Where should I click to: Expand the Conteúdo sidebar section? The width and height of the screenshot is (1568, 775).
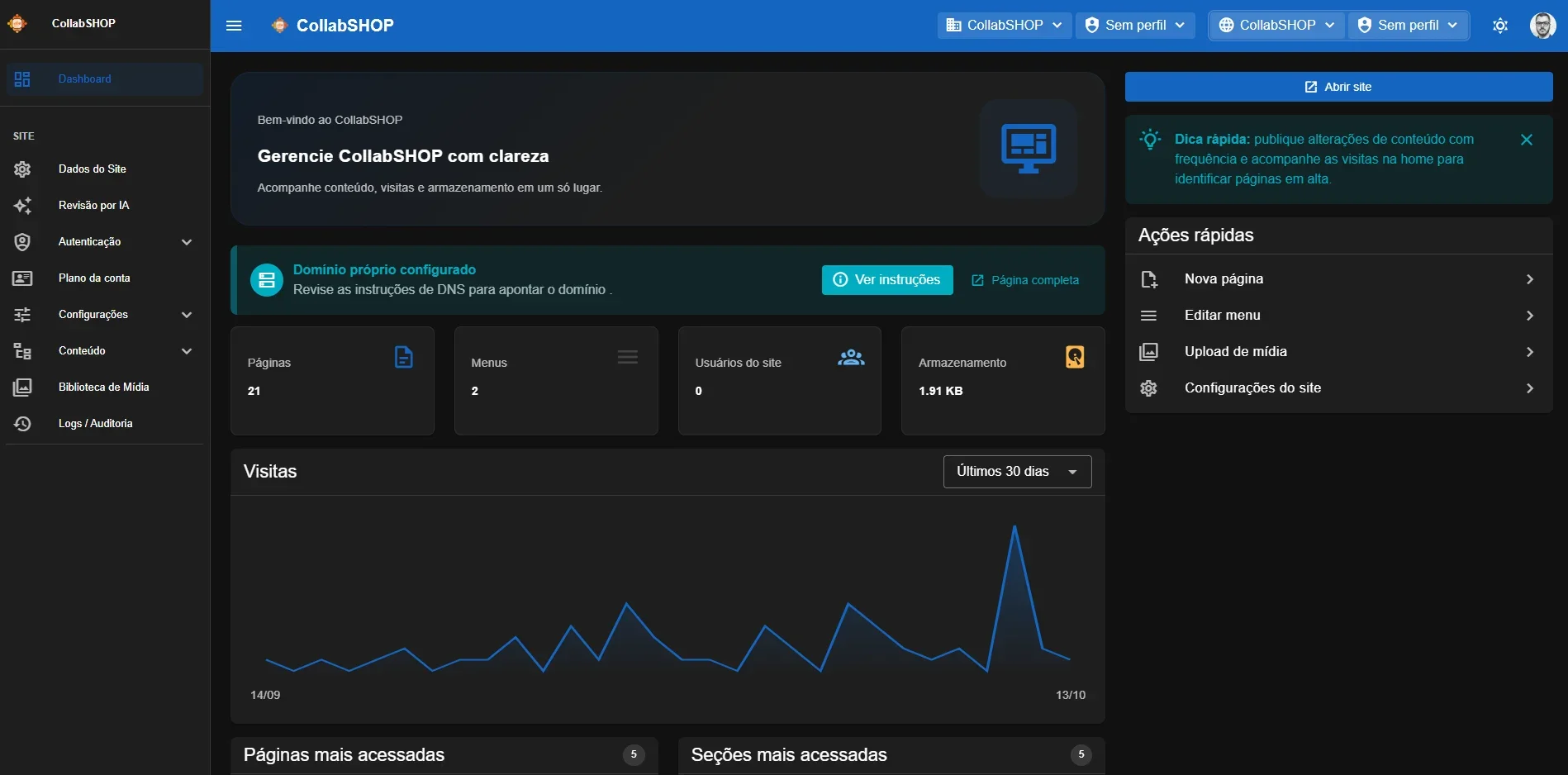(105, 351)
